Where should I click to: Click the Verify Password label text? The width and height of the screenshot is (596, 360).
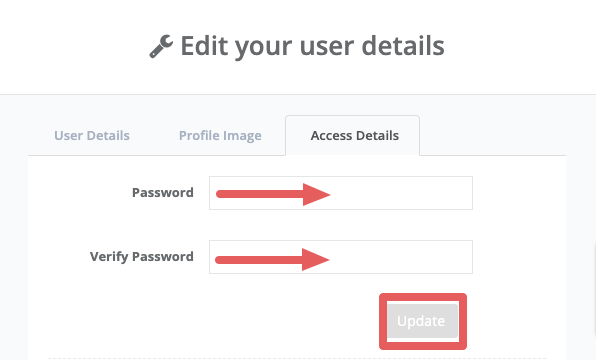tap(142, 257)
